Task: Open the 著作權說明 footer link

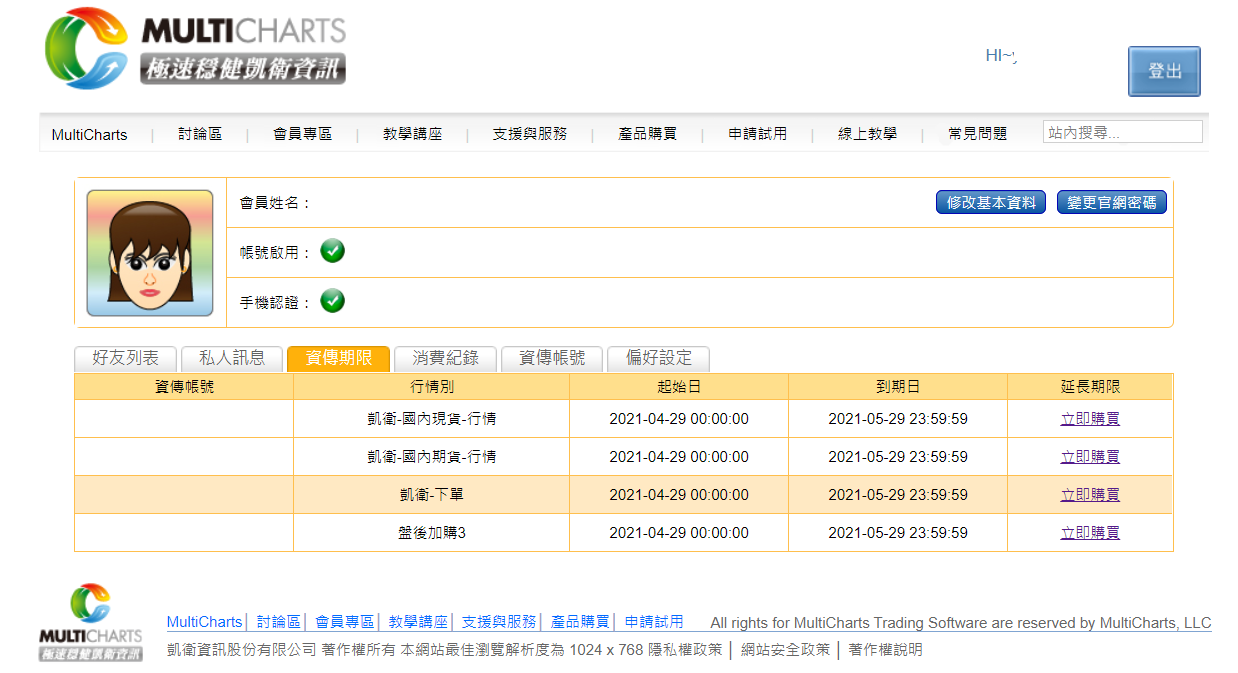Action: (x=885, y=650)
